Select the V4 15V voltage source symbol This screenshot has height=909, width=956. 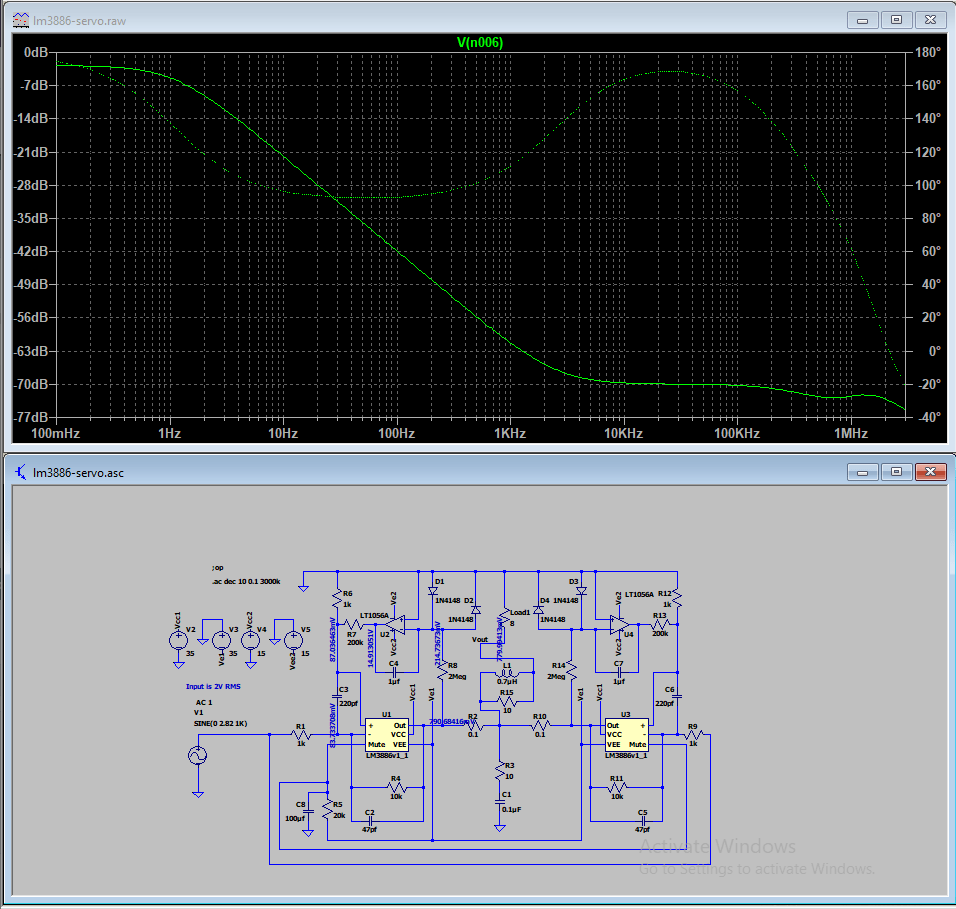[251, 640]
